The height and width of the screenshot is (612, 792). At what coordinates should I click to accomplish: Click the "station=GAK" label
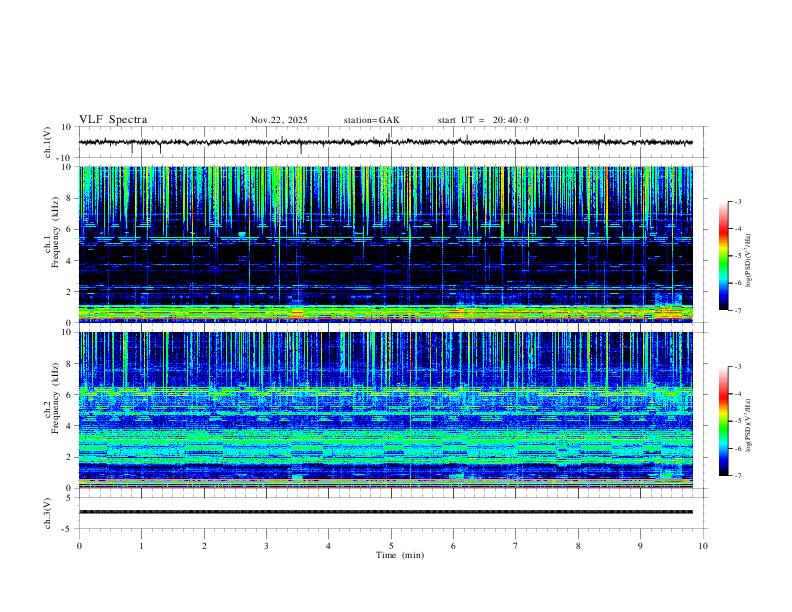pos(371,120)
